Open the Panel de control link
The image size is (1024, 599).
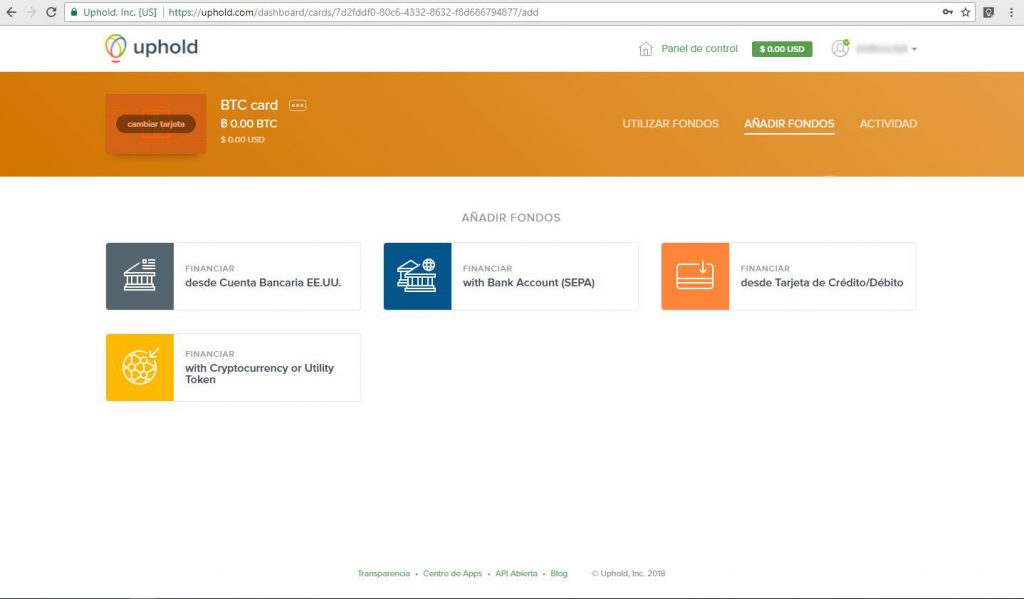click(699, 48)
